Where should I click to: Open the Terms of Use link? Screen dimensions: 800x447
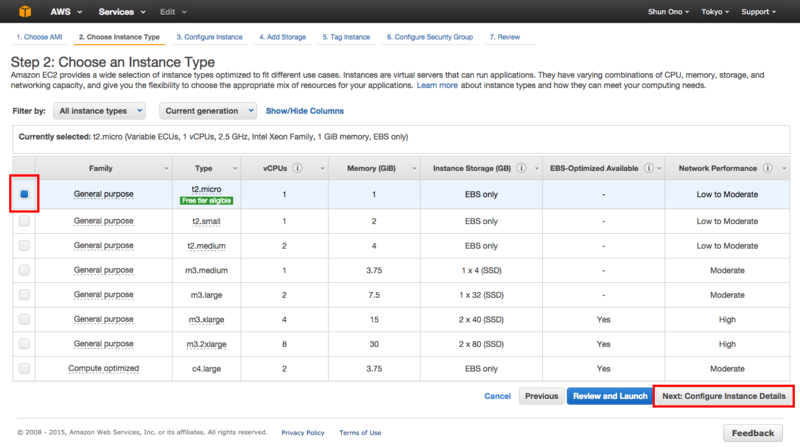(x=360, y=433)
